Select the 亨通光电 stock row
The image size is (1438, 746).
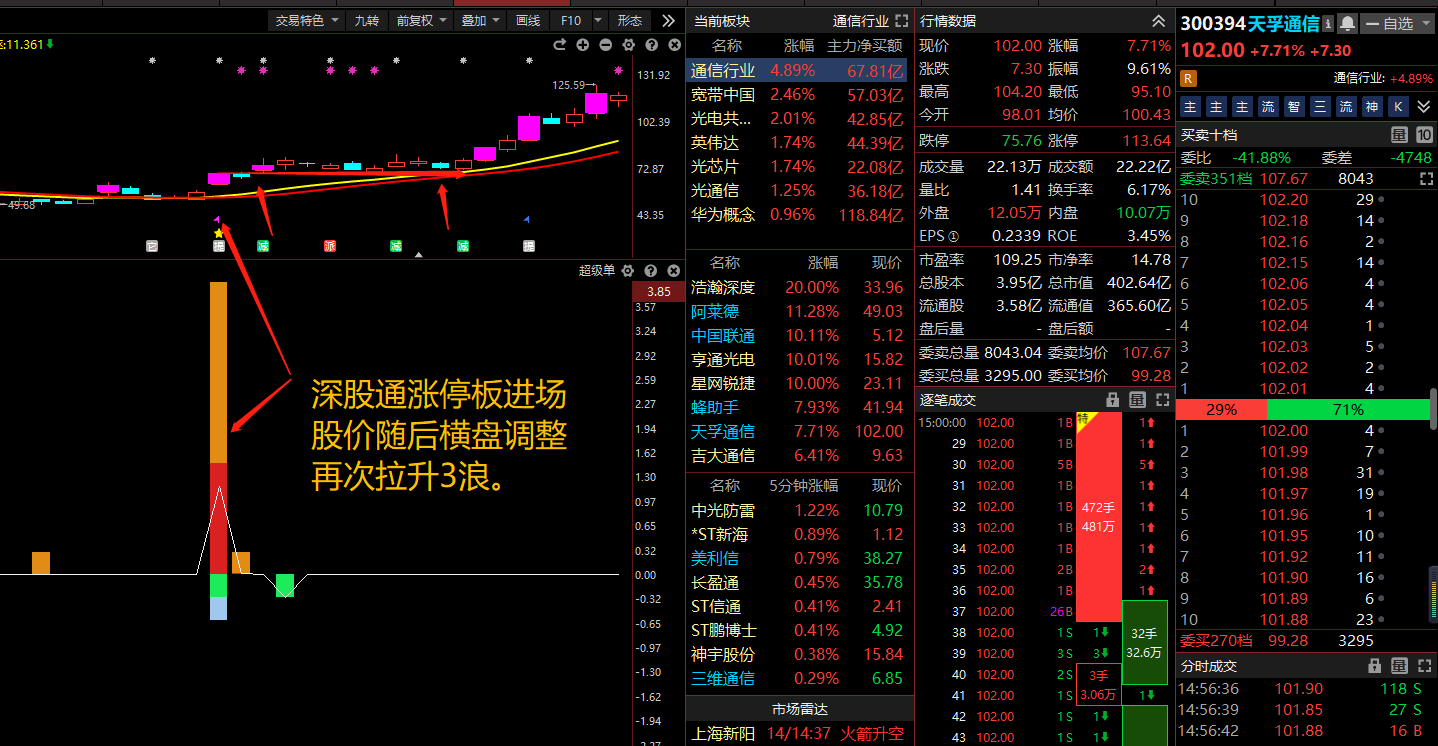tap(799, 360)
